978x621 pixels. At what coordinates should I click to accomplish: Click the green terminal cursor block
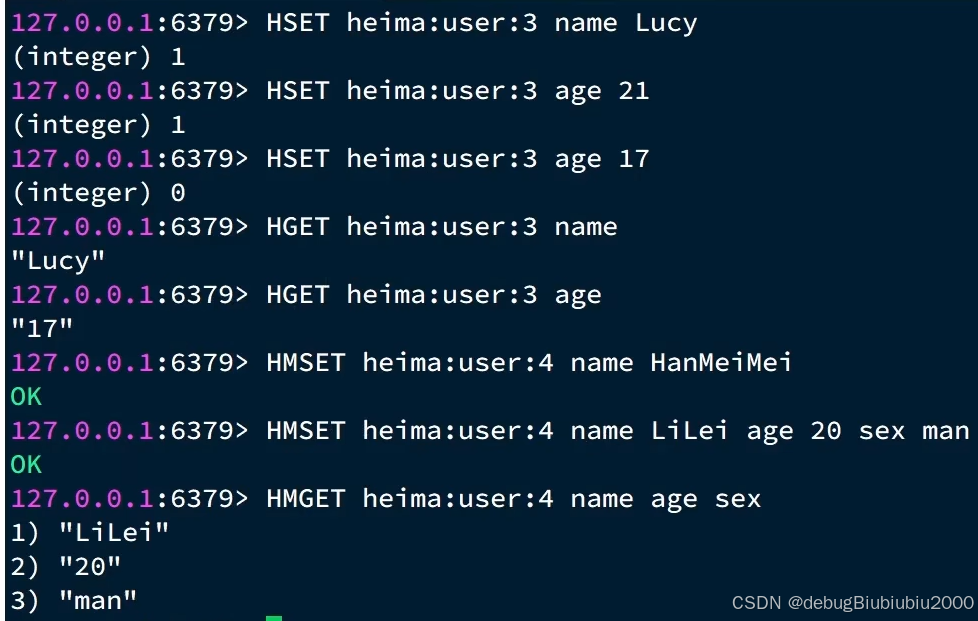[274, 618]
